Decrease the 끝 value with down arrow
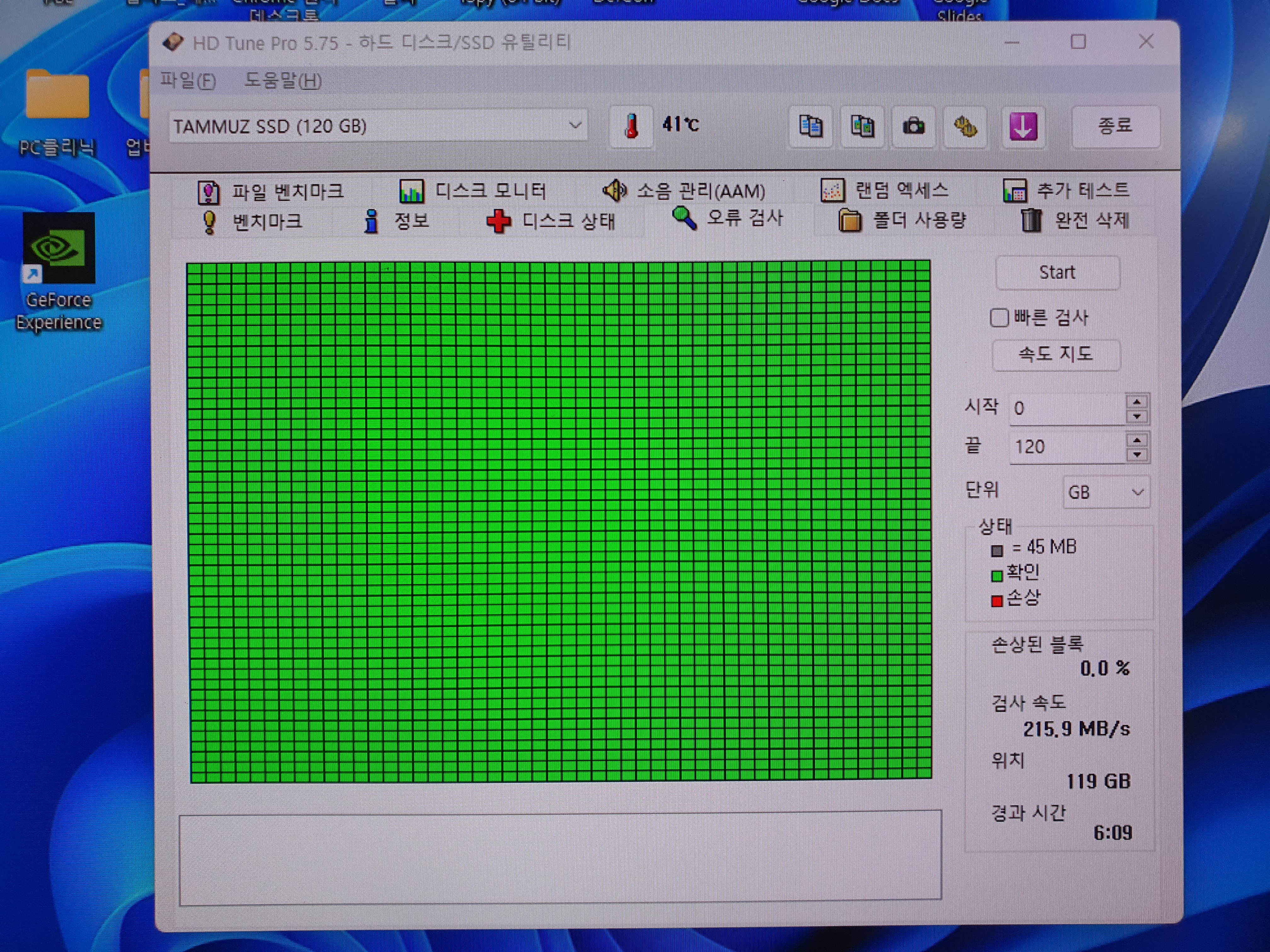The image size is (1270, 952). point(1137,455)
